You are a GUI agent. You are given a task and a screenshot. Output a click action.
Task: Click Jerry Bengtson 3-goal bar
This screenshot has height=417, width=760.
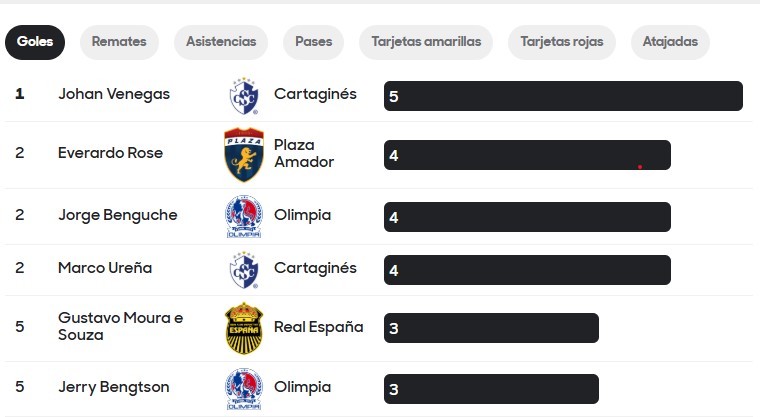point(491,389)
